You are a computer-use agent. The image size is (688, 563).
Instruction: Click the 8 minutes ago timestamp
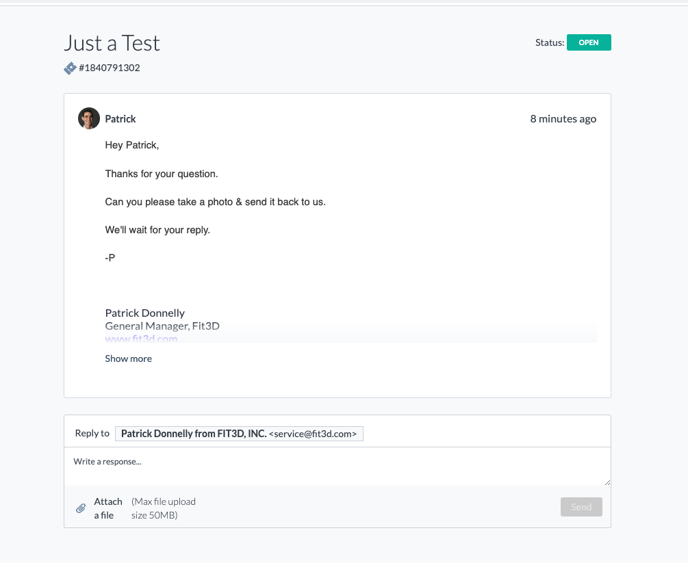pos(563,119)
